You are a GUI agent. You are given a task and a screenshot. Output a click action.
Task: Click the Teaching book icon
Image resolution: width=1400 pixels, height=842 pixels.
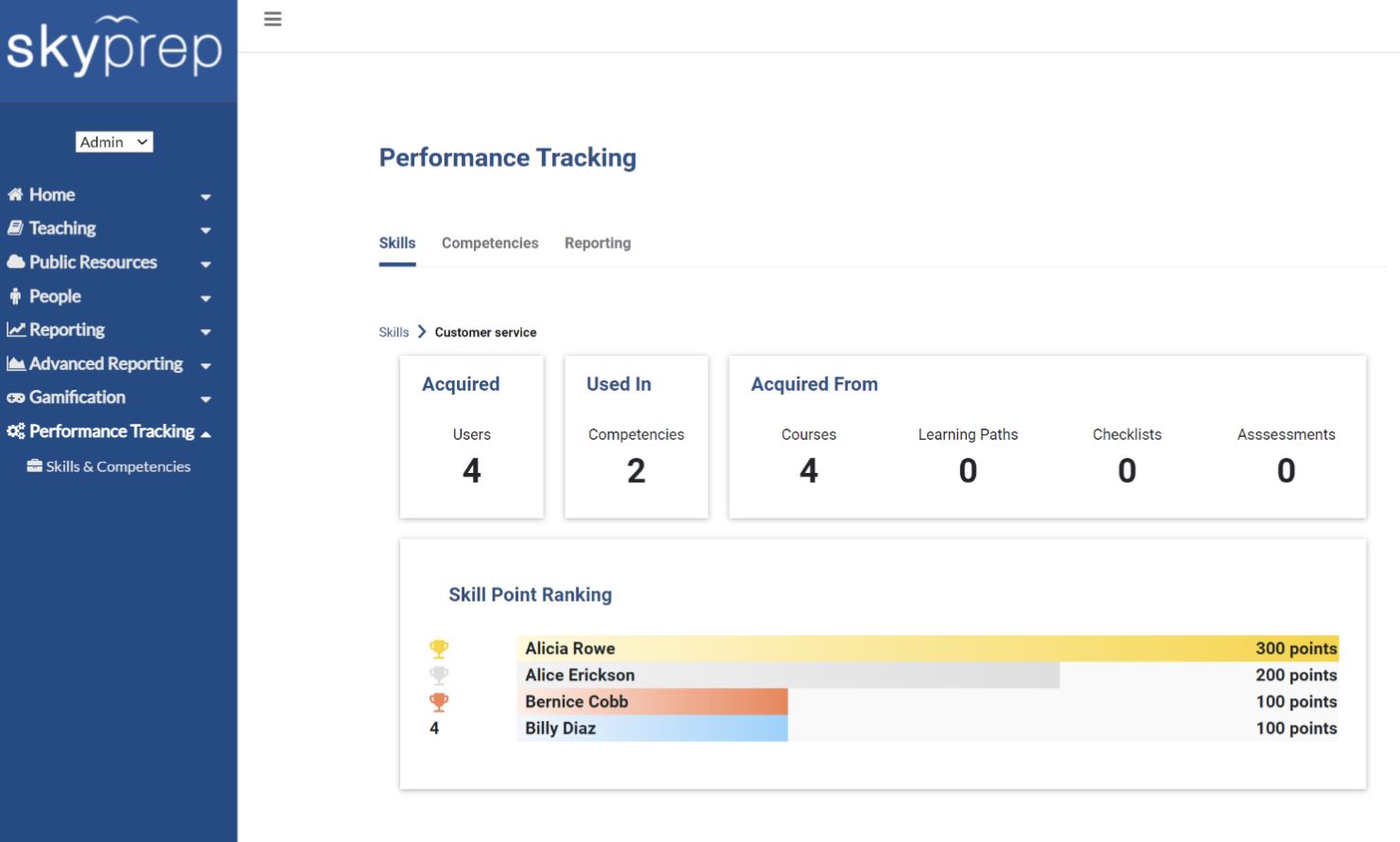click(x=15, y=228)
